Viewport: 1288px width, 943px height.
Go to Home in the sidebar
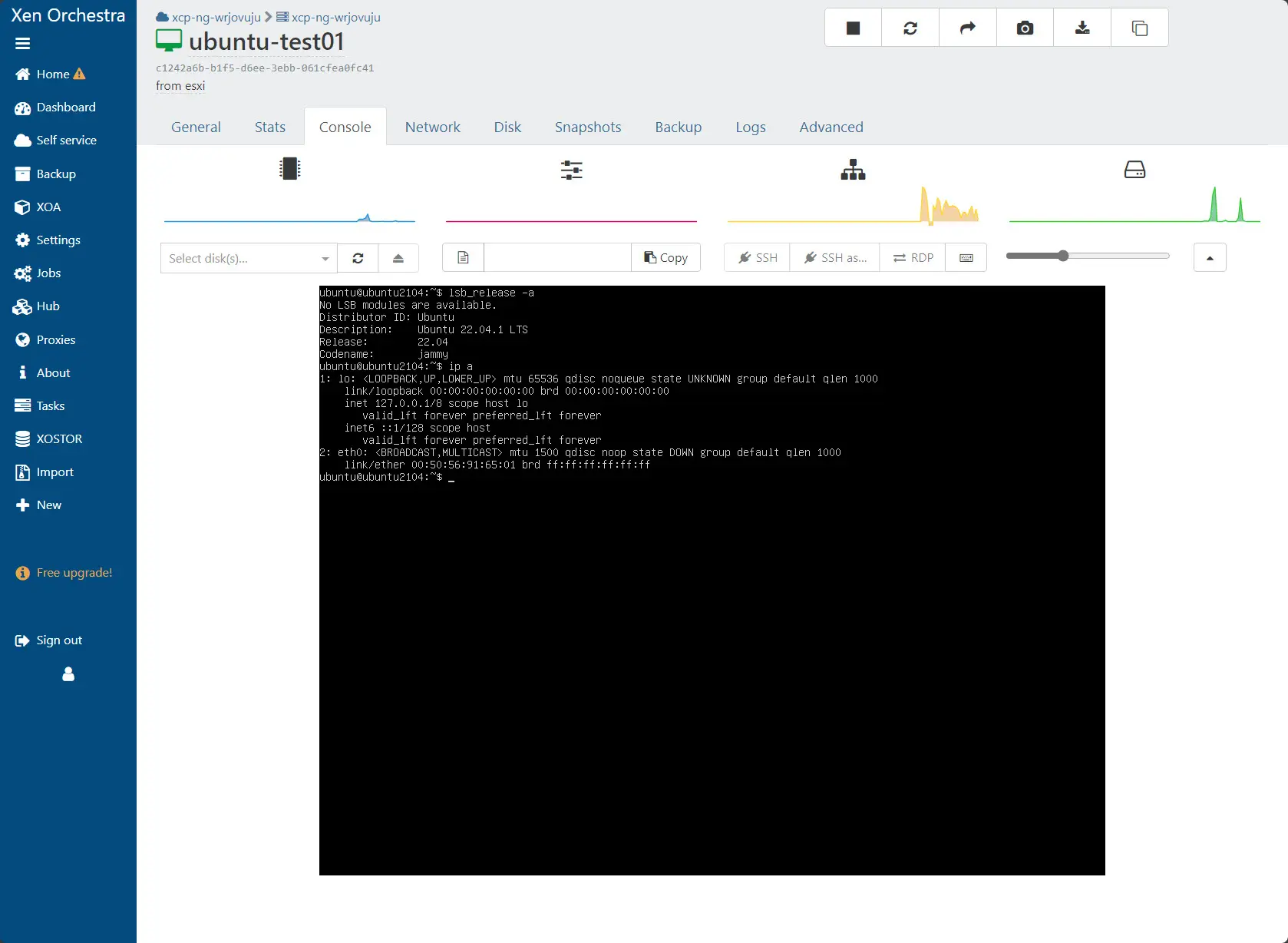[x=50, y=74]
